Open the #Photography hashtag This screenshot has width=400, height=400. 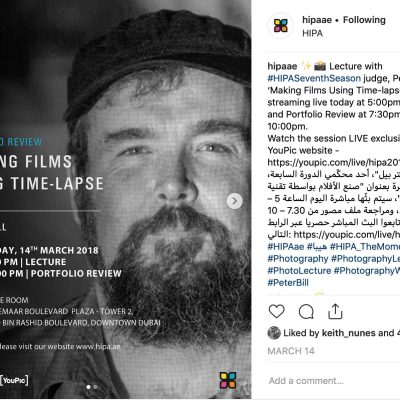(x=298, y=259)
